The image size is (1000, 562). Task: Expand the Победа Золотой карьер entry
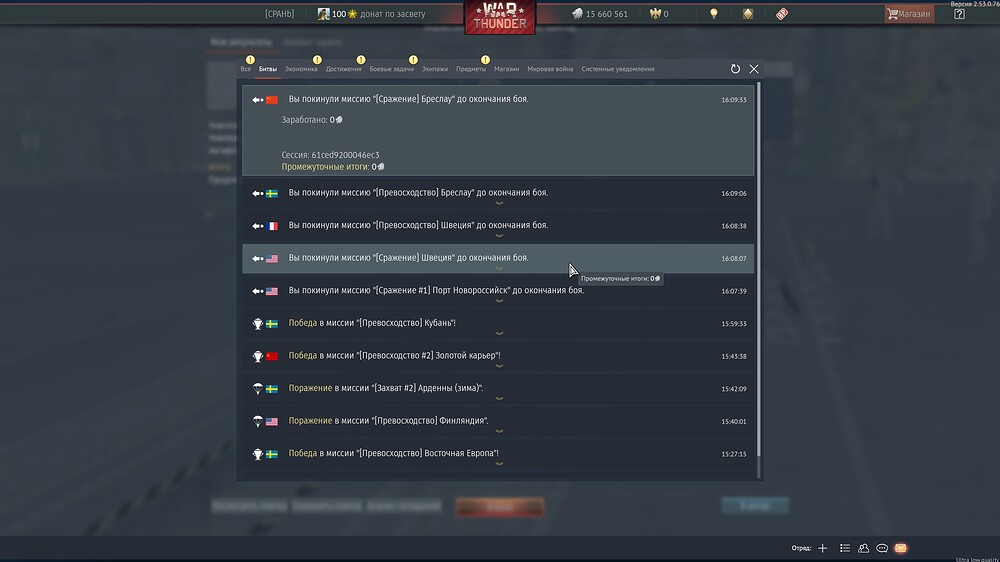click(x=498, y=356)
